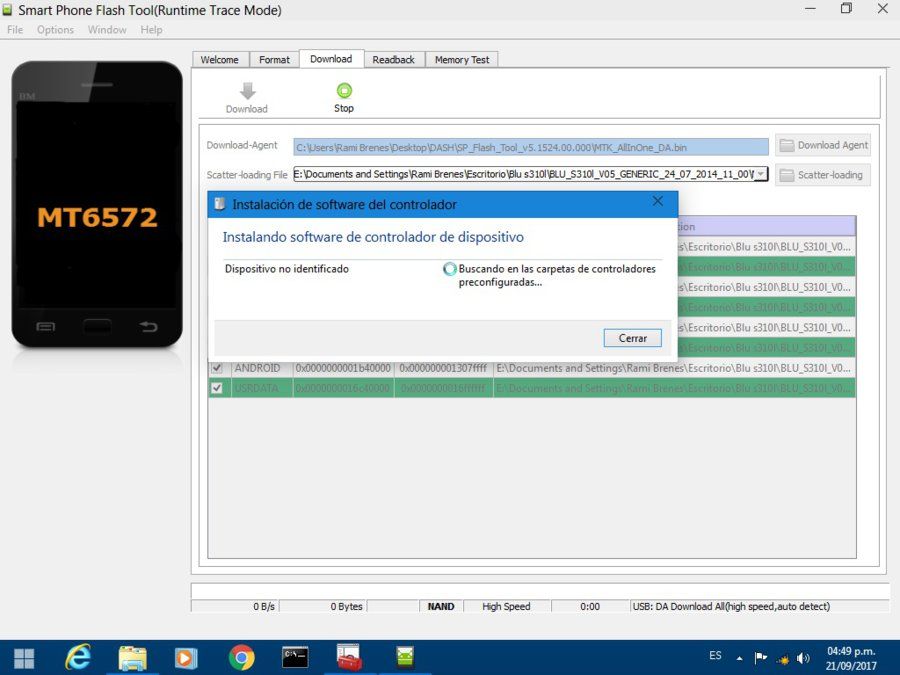Open the Help menu
900x675 pixels.
(151, 30)
